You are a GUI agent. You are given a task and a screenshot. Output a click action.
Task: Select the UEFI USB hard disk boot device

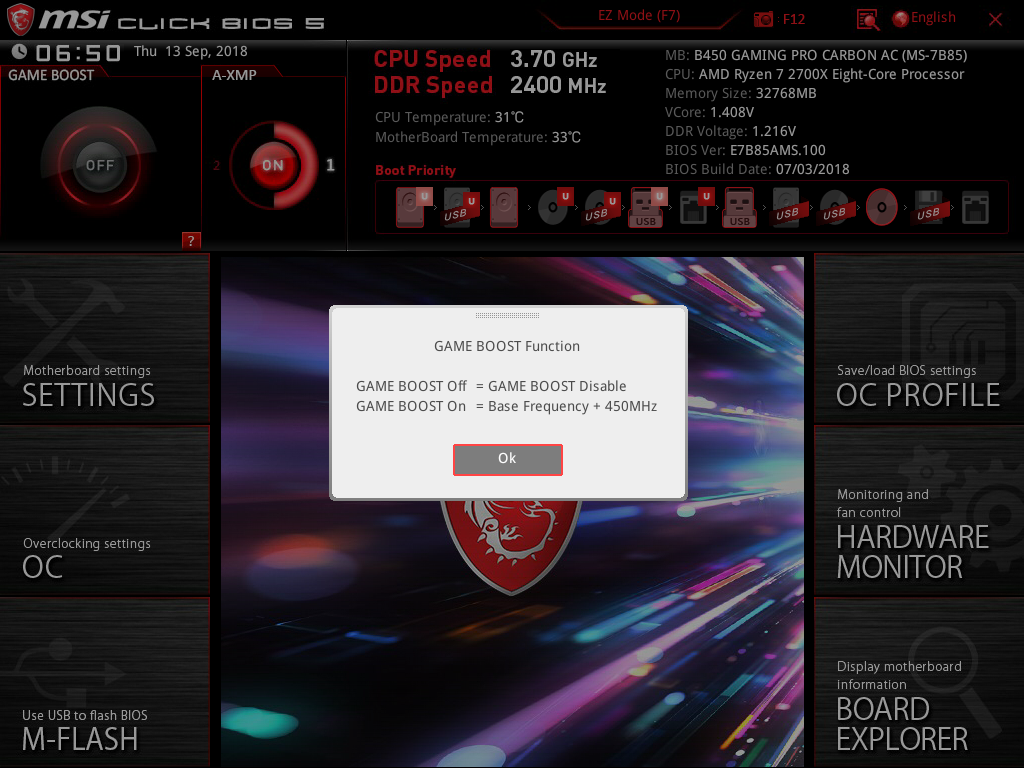(x=460, y=207)
